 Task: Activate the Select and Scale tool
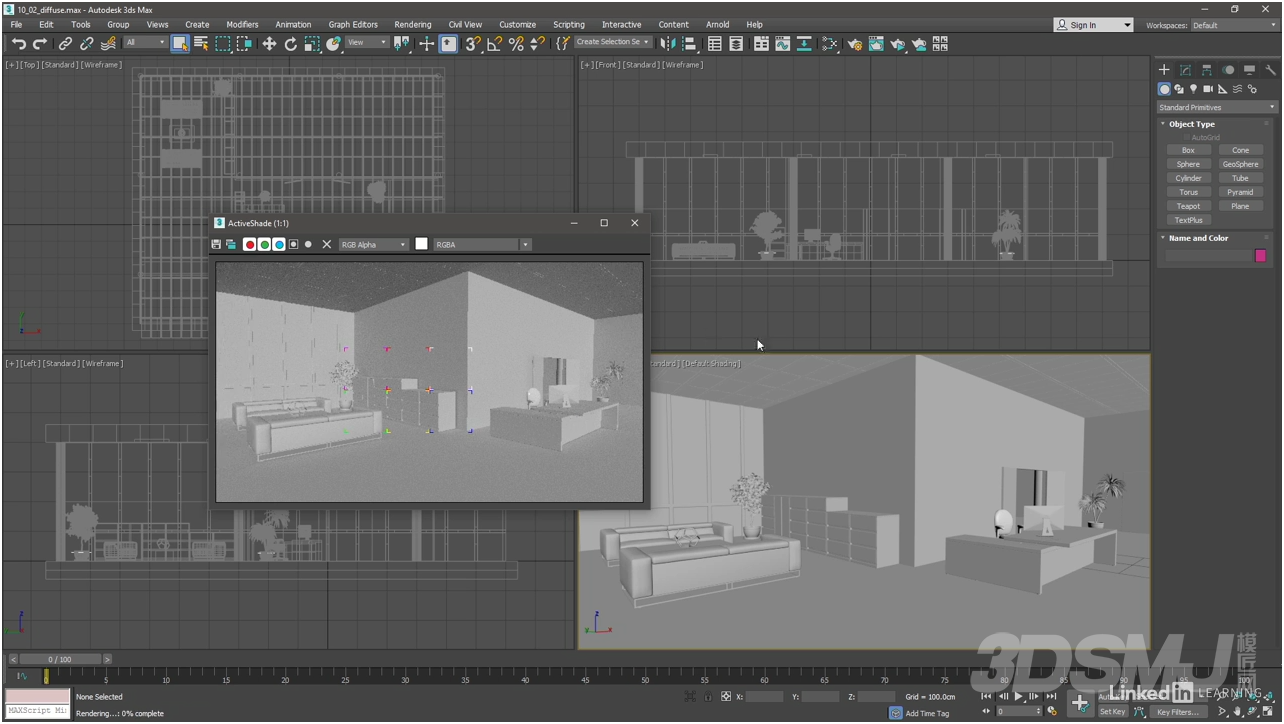tap(312, 44)
